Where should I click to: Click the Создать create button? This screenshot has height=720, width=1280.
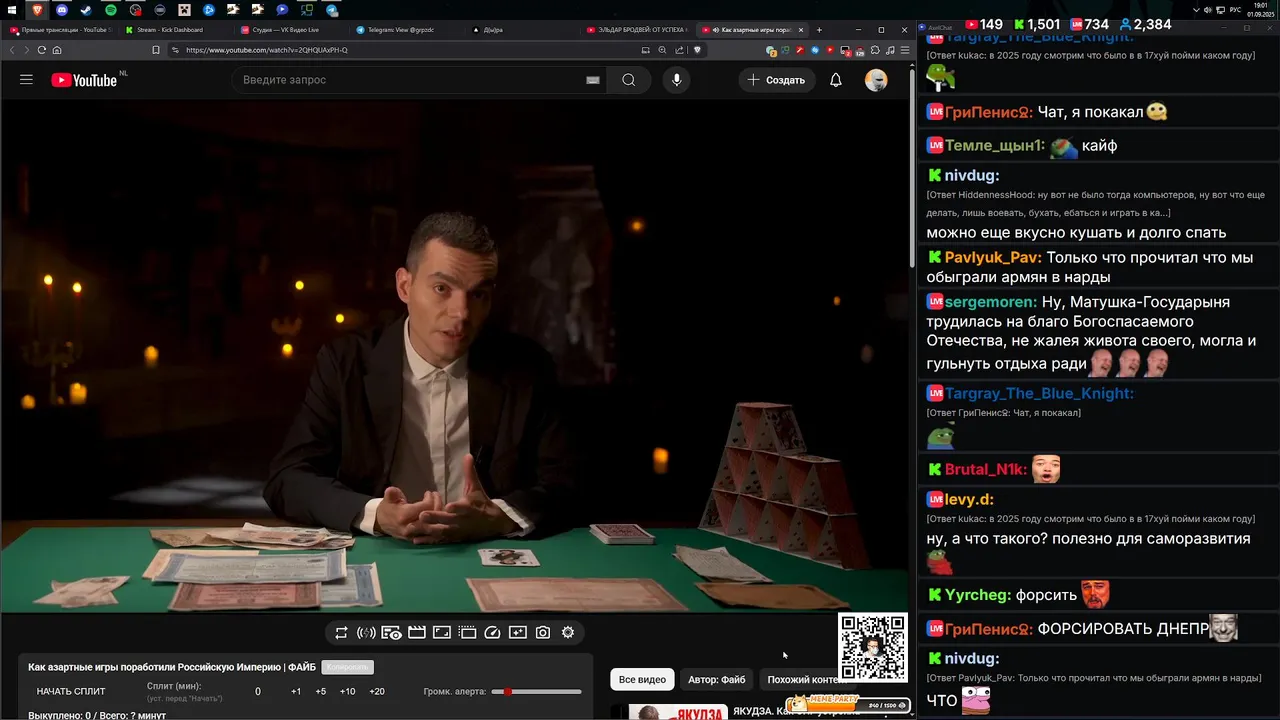(x=777, y=80)
